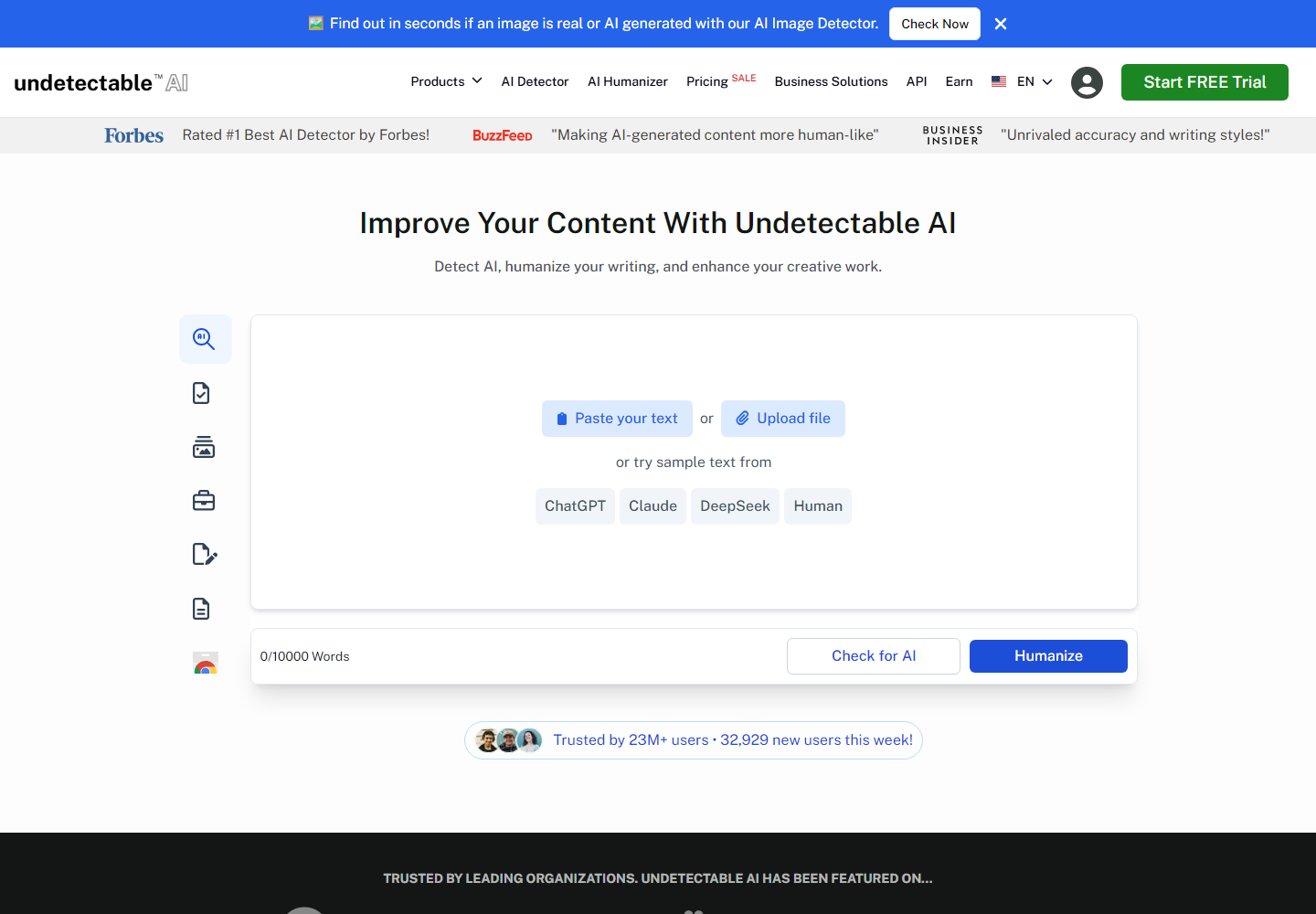Click 'Unrivaled accuracy and writing styles!' quote
This screenshot has width=1316, height=914.
[x=1135, y=135]
